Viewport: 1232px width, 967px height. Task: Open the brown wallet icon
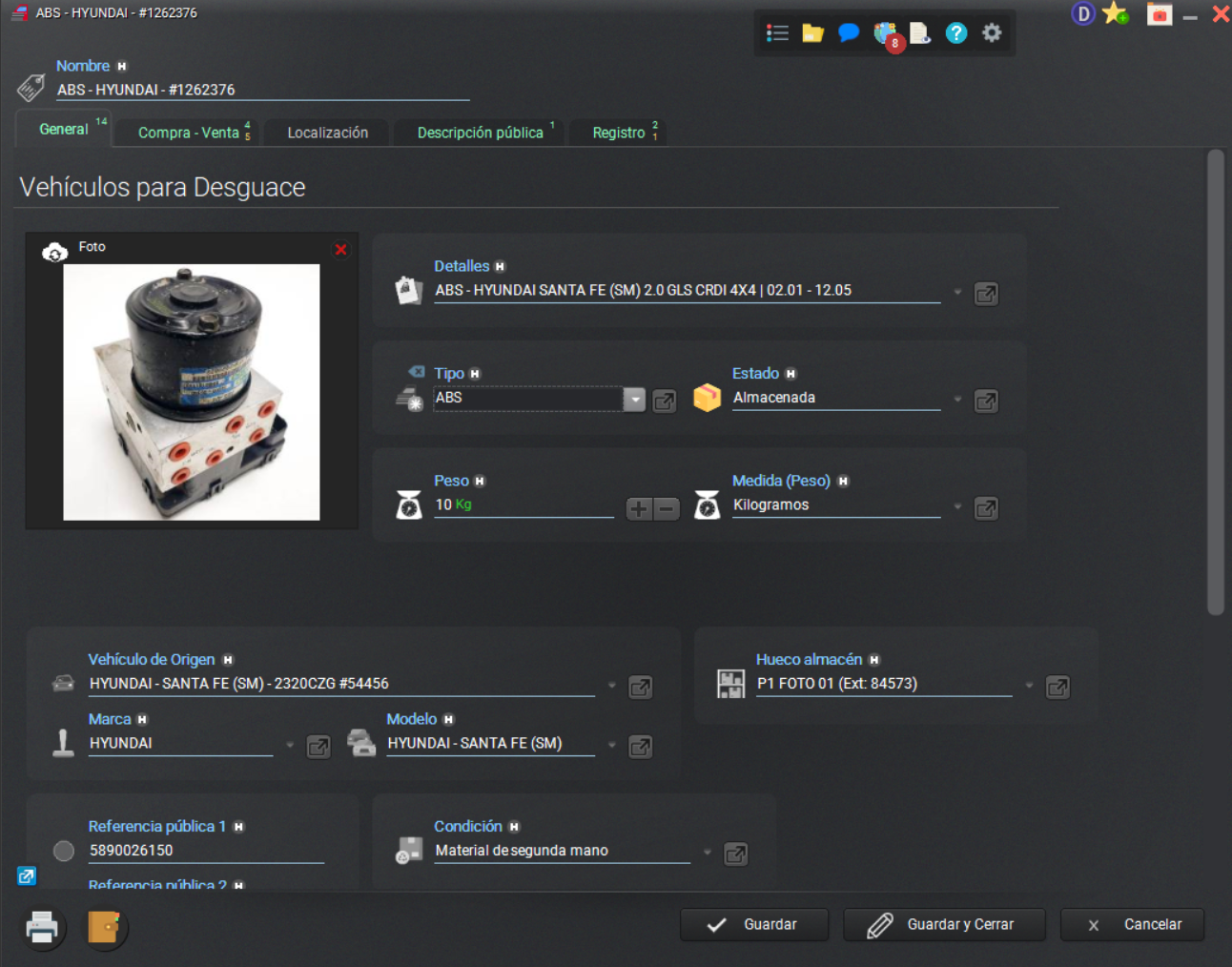point(104,927)
